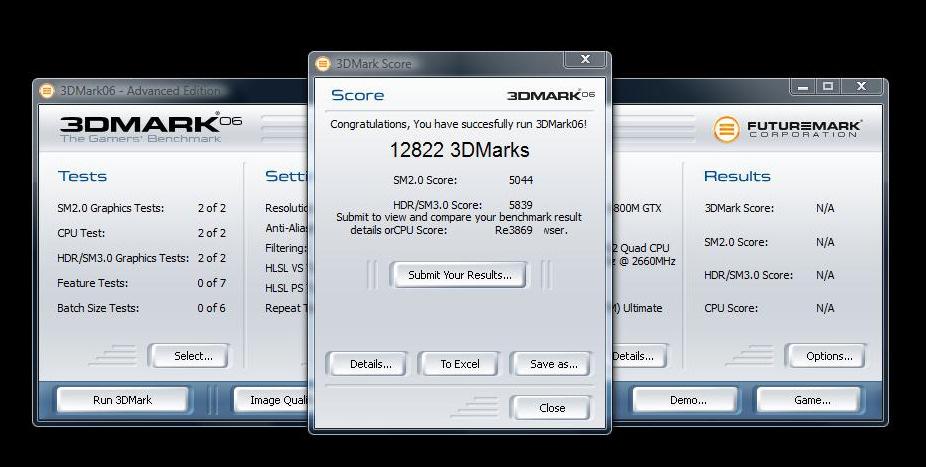Screen dimensions: 926x467
Task: Click HDR/SM3.0 Graphics Tests label
Action: coord(123,258)
